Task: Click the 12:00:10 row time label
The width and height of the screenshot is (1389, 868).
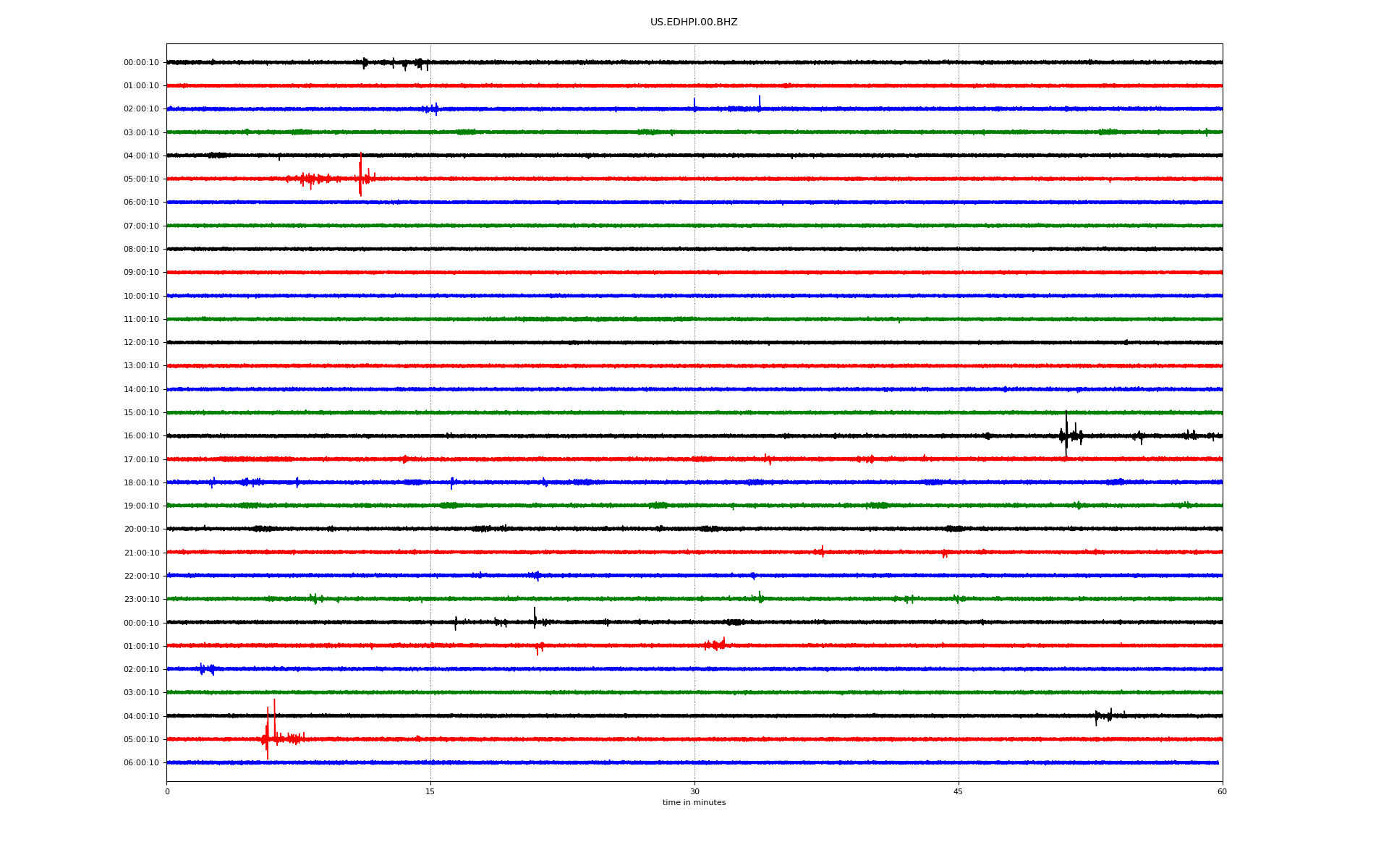Action: point(141,343)
